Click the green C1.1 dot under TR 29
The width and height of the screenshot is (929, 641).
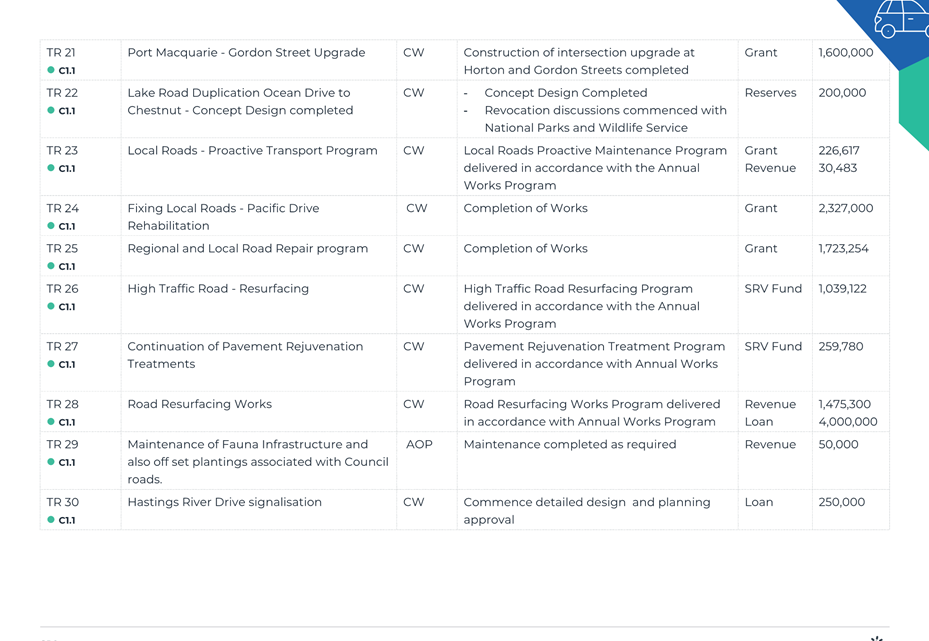(51, 461)
